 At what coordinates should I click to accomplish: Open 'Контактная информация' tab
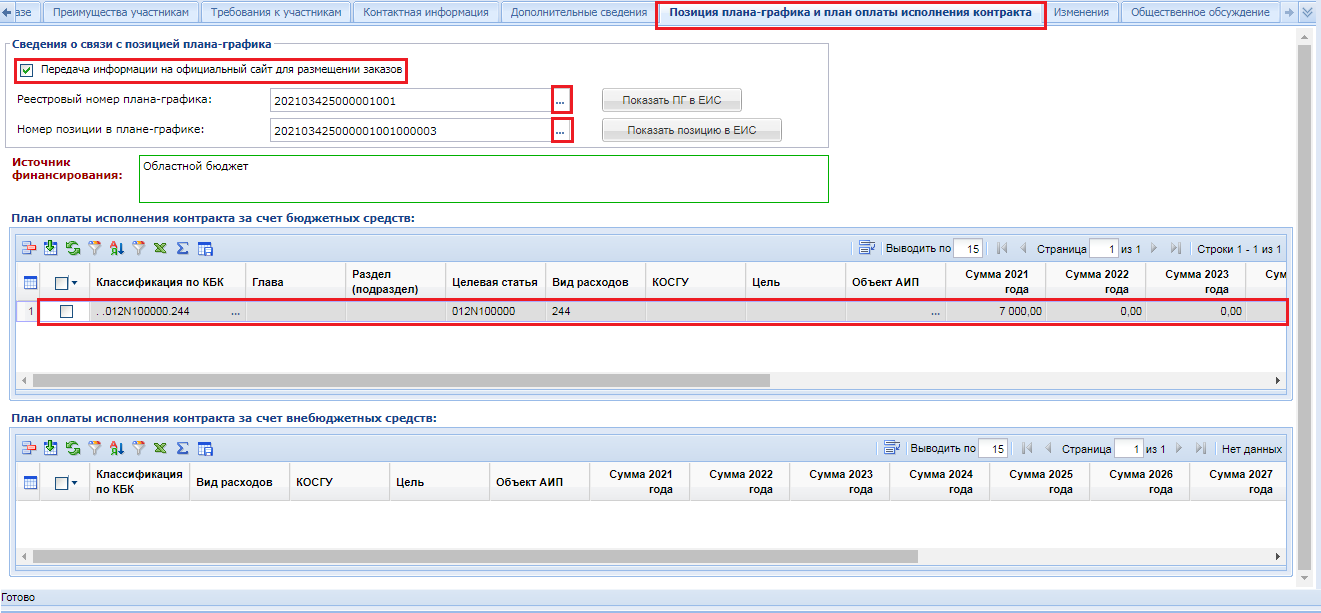click(x=426, y=12)
